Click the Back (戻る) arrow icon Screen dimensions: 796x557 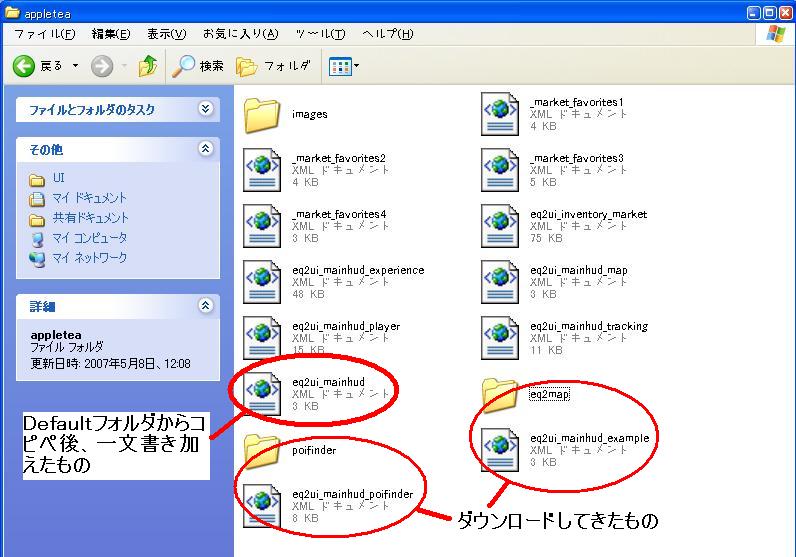point(25,66)
